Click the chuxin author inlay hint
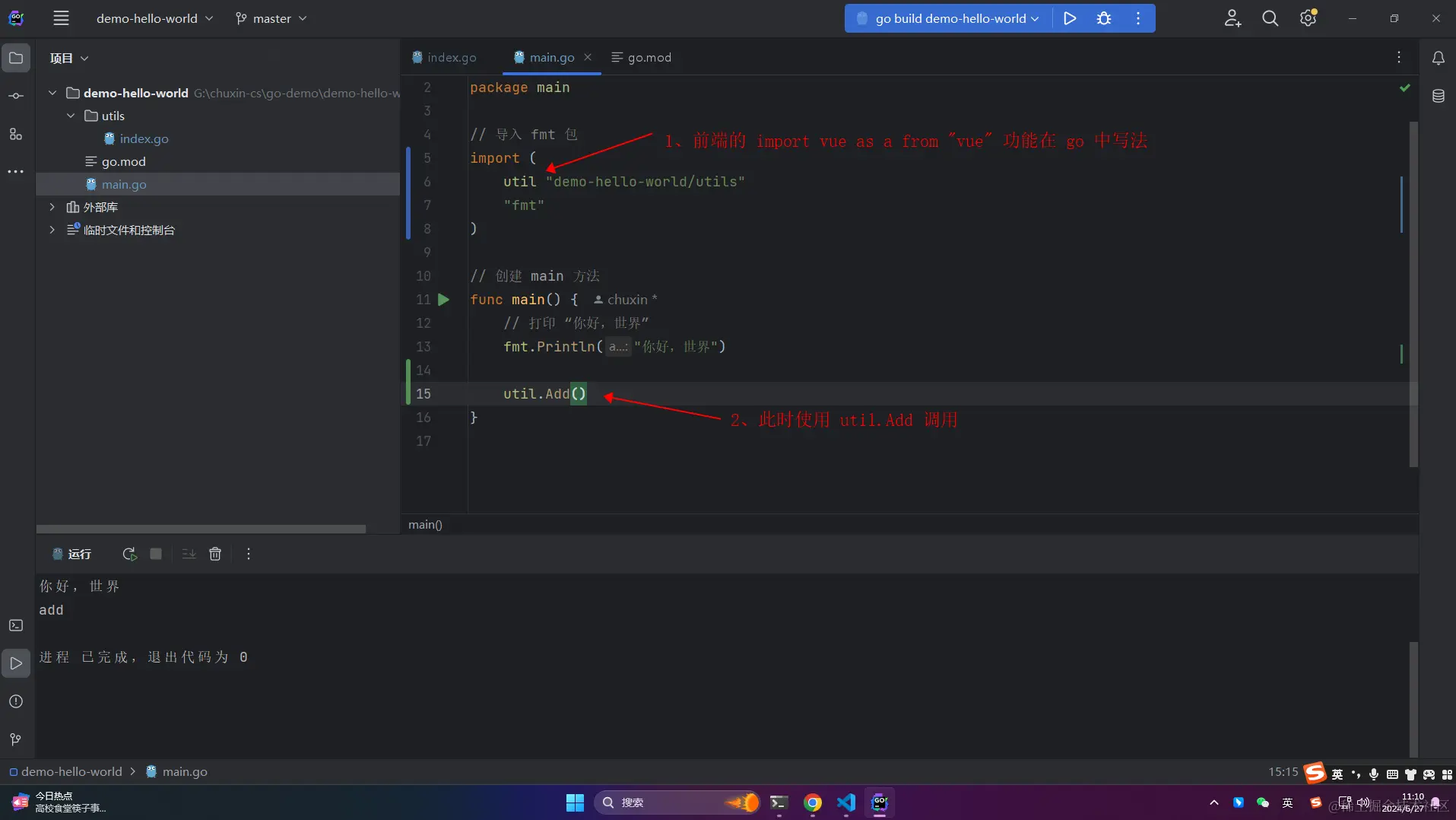 click(x=625, y=300)
